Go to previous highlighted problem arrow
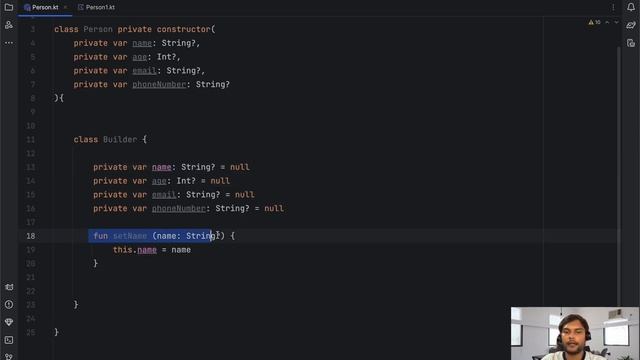This screenshot has height=360, width=640. 607,22
